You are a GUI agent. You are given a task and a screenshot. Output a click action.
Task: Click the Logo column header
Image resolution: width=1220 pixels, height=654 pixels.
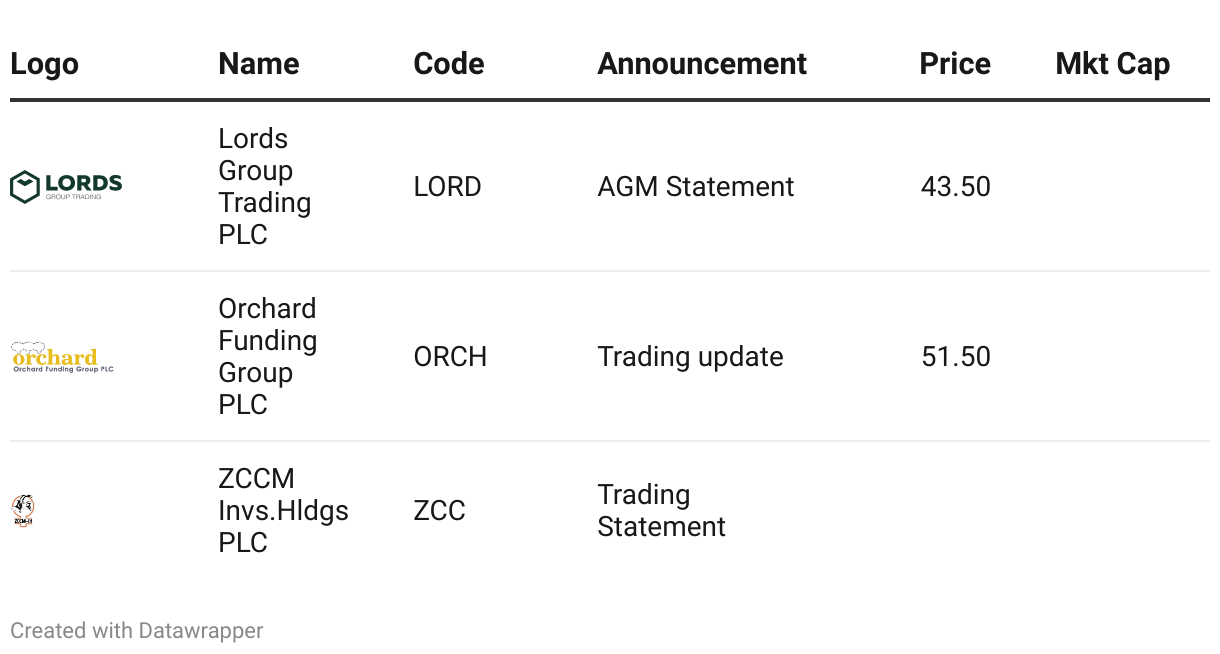[x=44, y=64]
